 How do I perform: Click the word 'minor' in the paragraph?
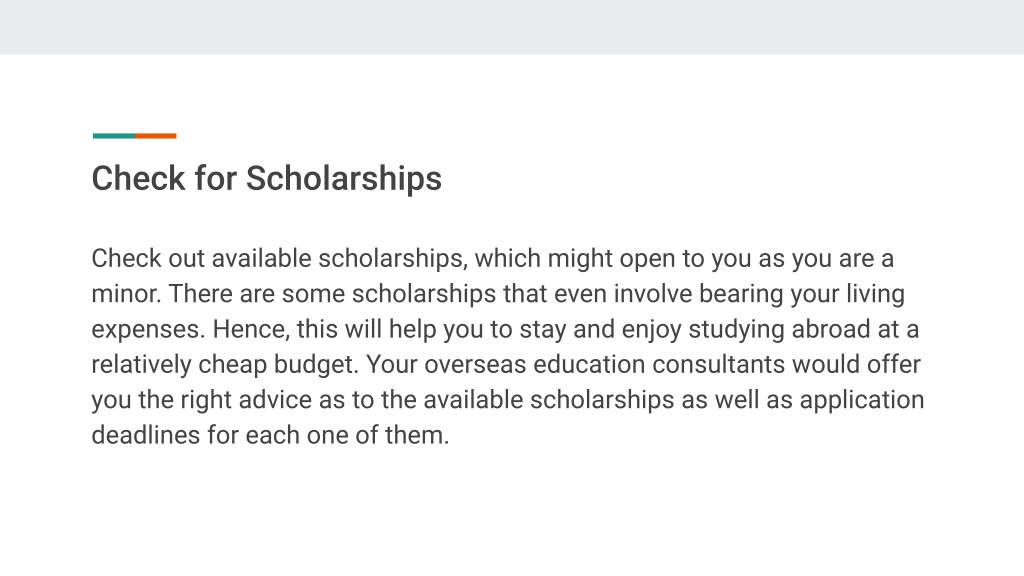[125, 294]
